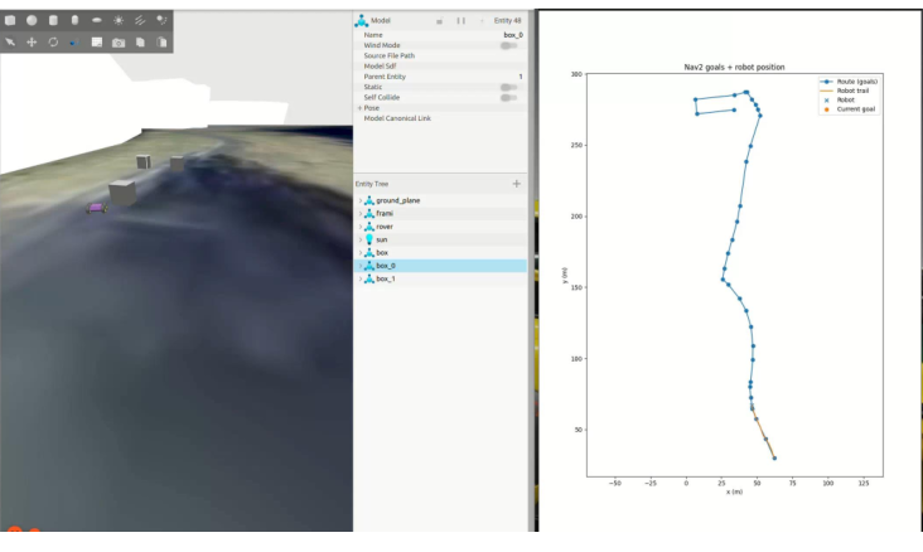
Task: Click the 'Nav2 goals + robot position' plot title
Action: (x=734, y=67)
